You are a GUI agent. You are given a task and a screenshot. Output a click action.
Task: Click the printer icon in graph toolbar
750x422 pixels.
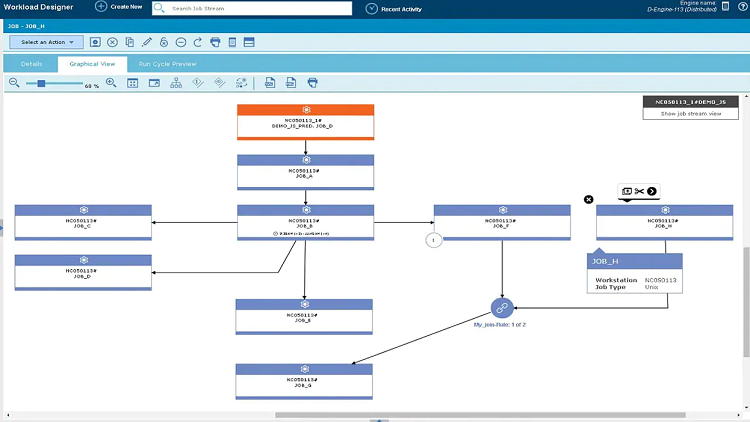tap(313, 83)
